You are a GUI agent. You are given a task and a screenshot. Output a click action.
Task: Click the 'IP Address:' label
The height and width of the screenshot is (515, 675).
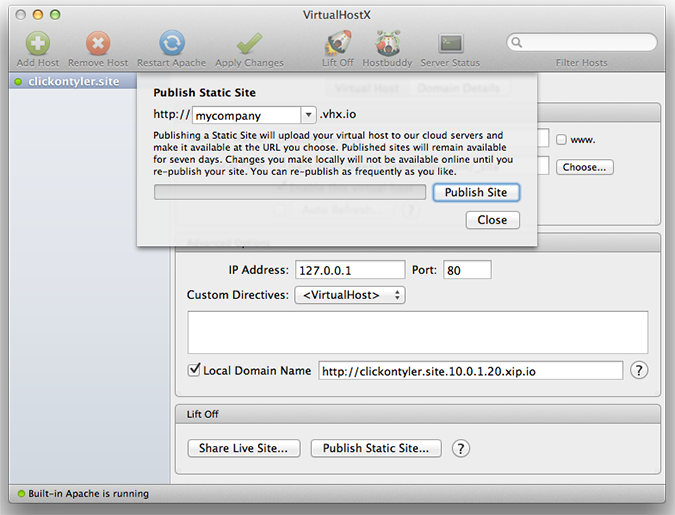258,270
